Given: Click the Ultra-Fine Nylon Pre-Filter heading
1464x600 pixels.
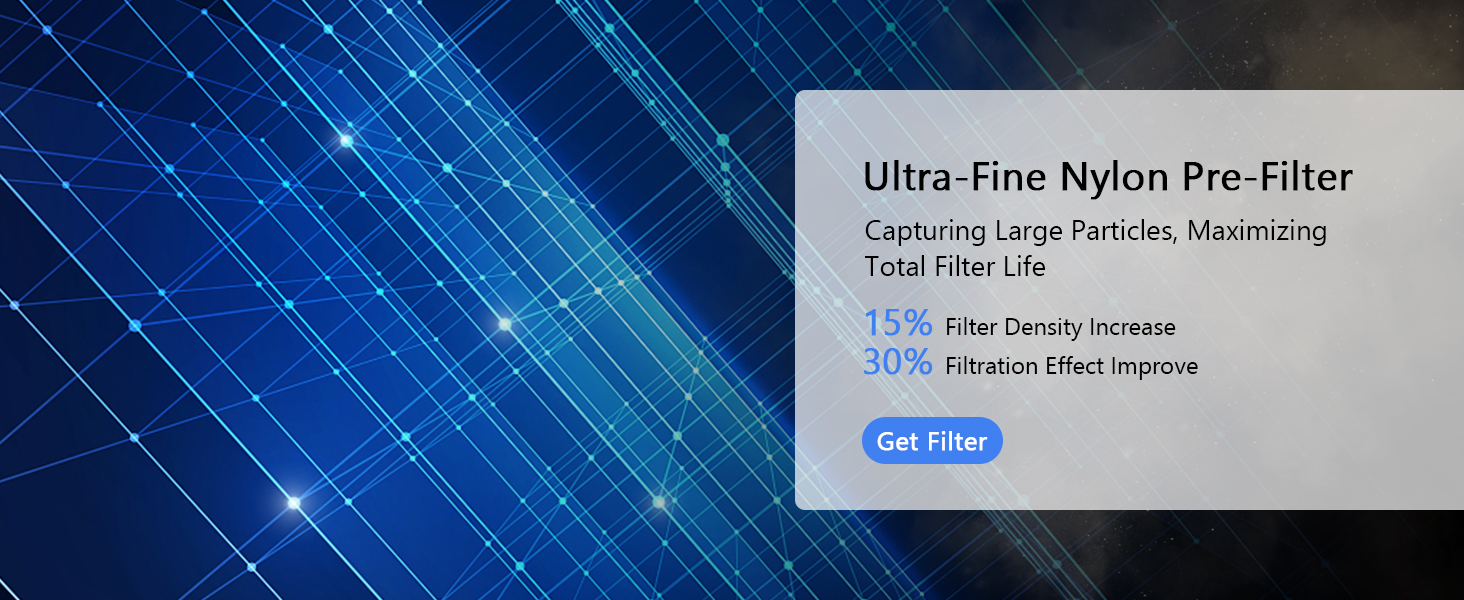Looking at the screenshot, I should coord(1108,178).
